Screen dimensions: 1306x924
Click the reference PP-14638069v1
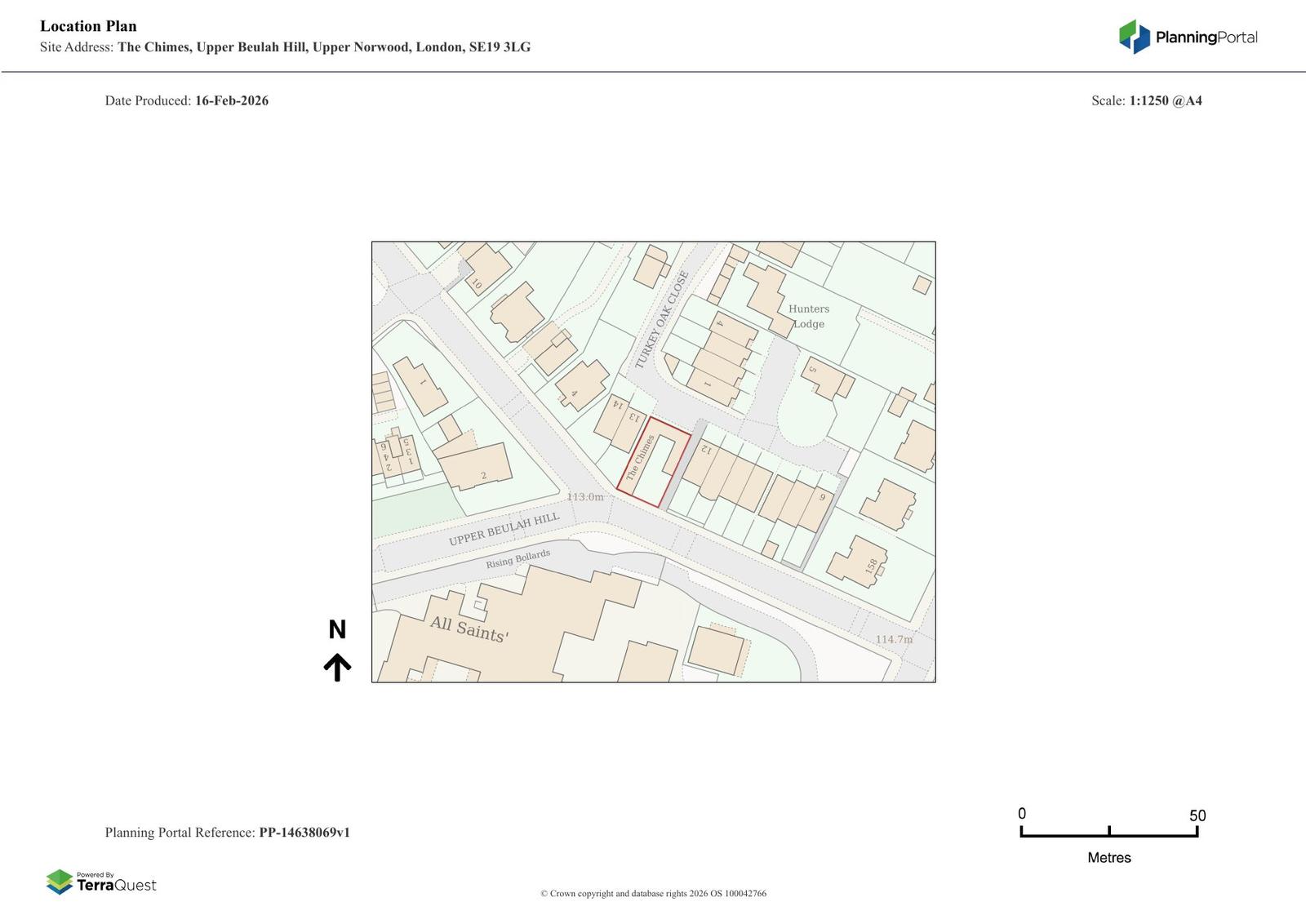pyautogui.click(x=304, y=833)
